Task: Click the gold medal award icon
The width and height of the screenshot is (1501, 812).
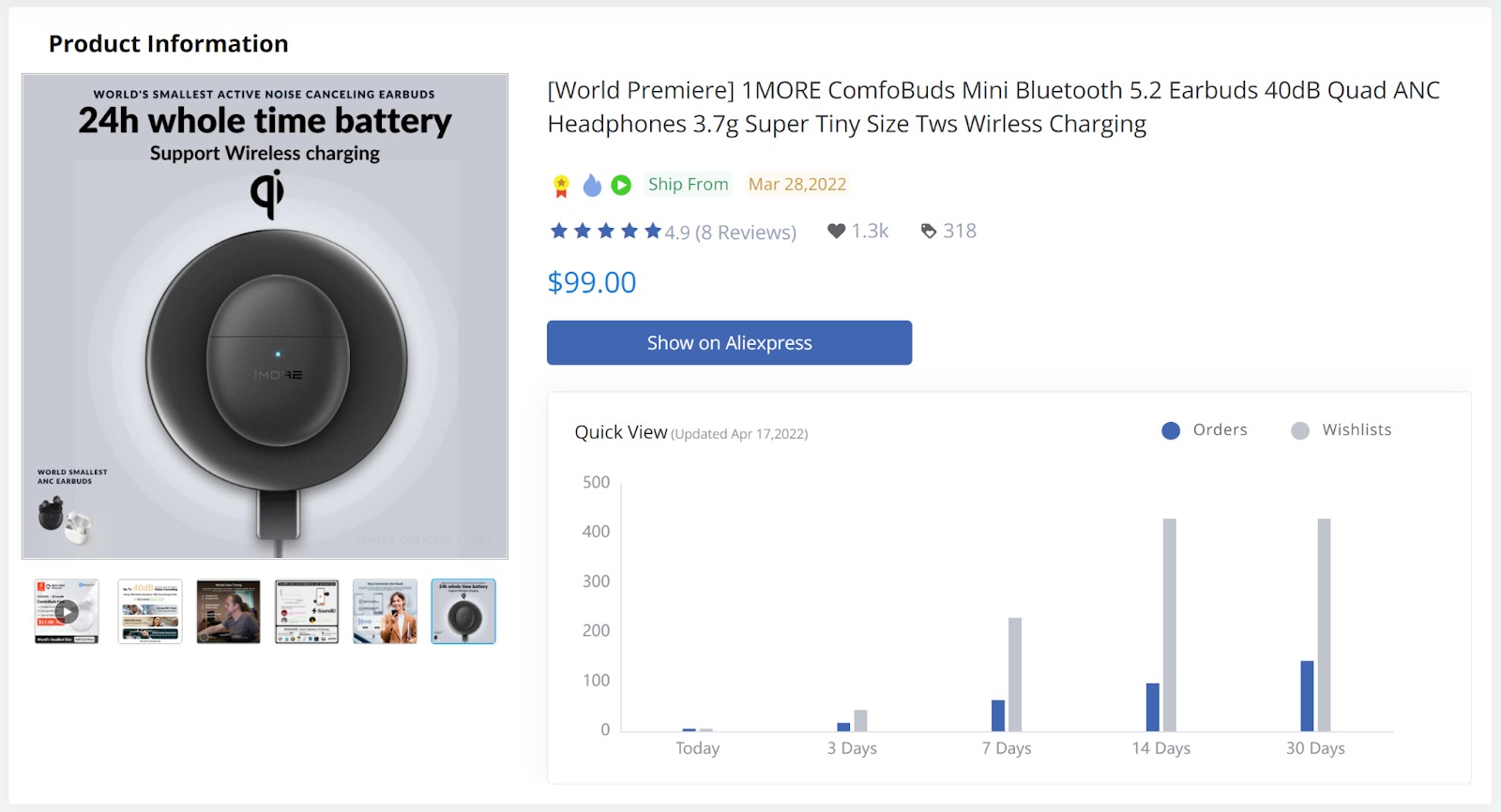Action: tap(559, 185)
